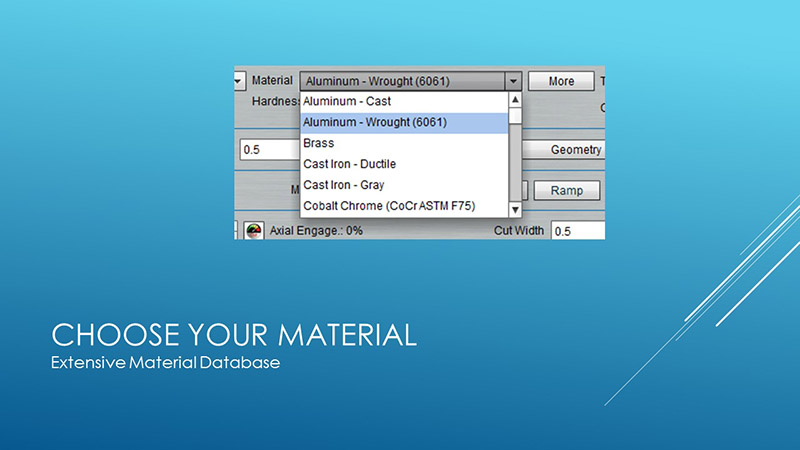Click the material list scrollbar thumb
The height and width of the screenshot is (450, 800).
(x=515, y=116)
